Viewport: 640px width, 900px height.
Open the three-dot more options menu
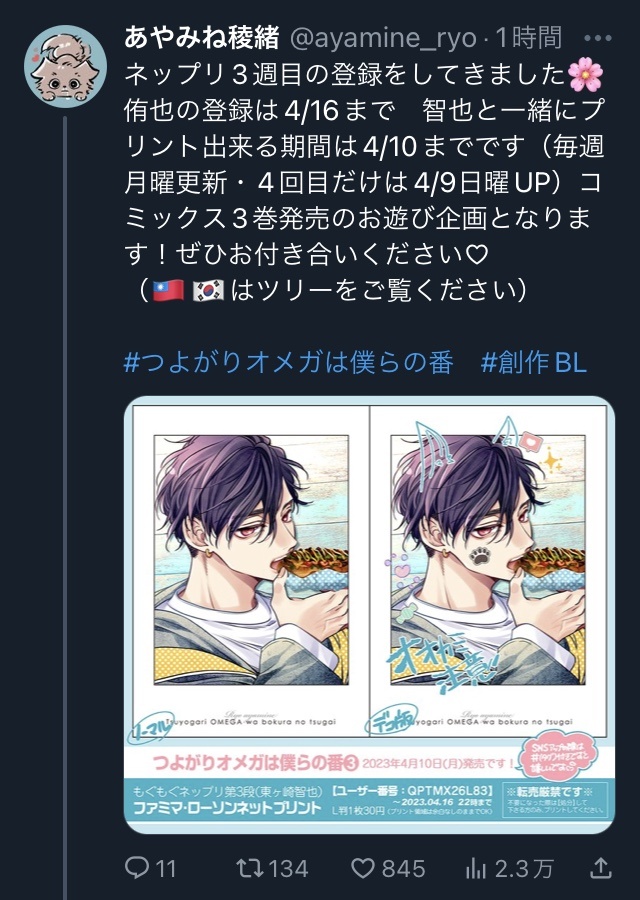[x=598, y=38]
